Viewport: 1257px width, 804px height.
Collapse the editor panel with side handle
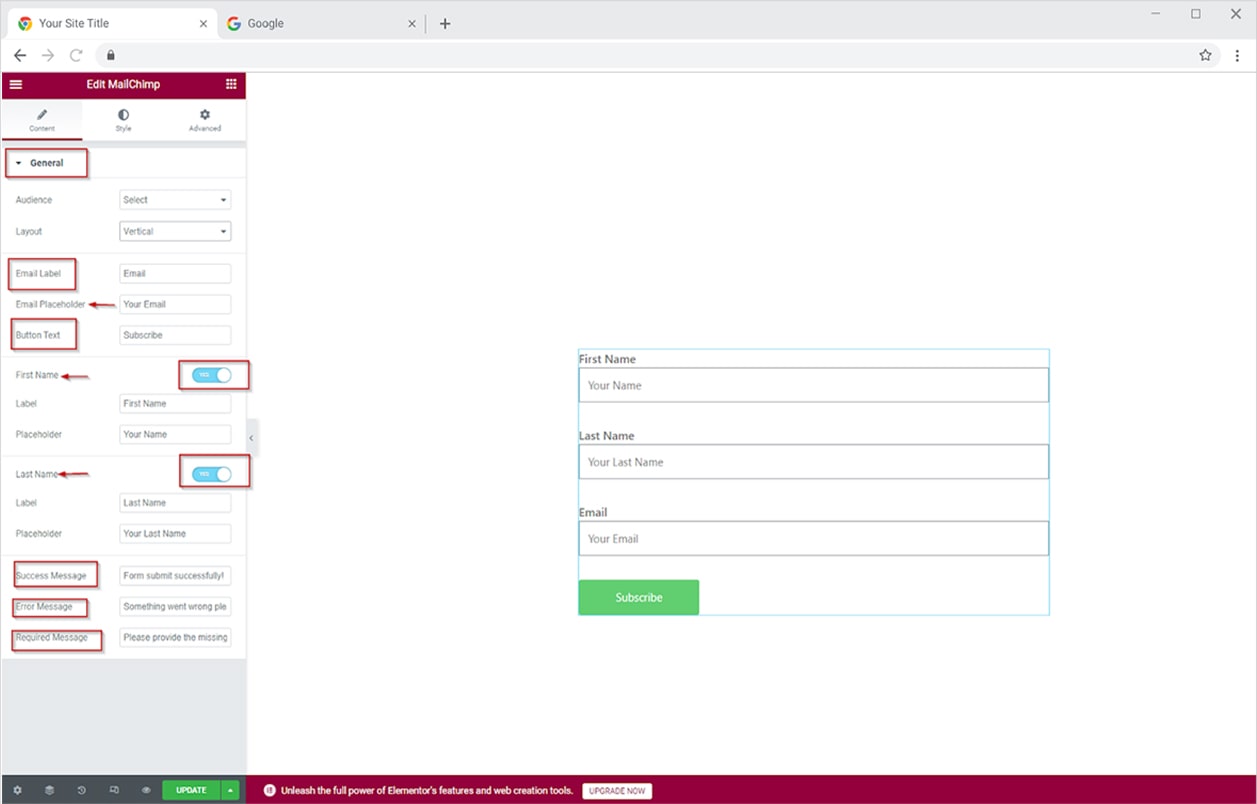[251, 437]
